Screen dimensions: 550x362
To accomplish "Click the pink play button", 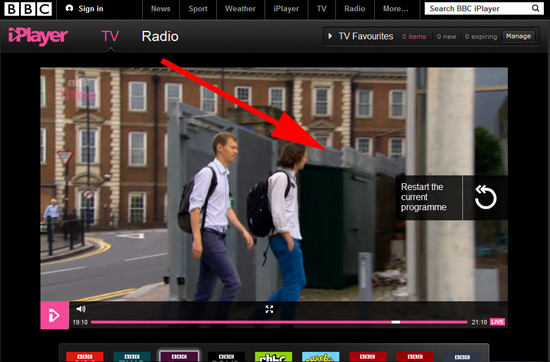I will coord(54,315).
